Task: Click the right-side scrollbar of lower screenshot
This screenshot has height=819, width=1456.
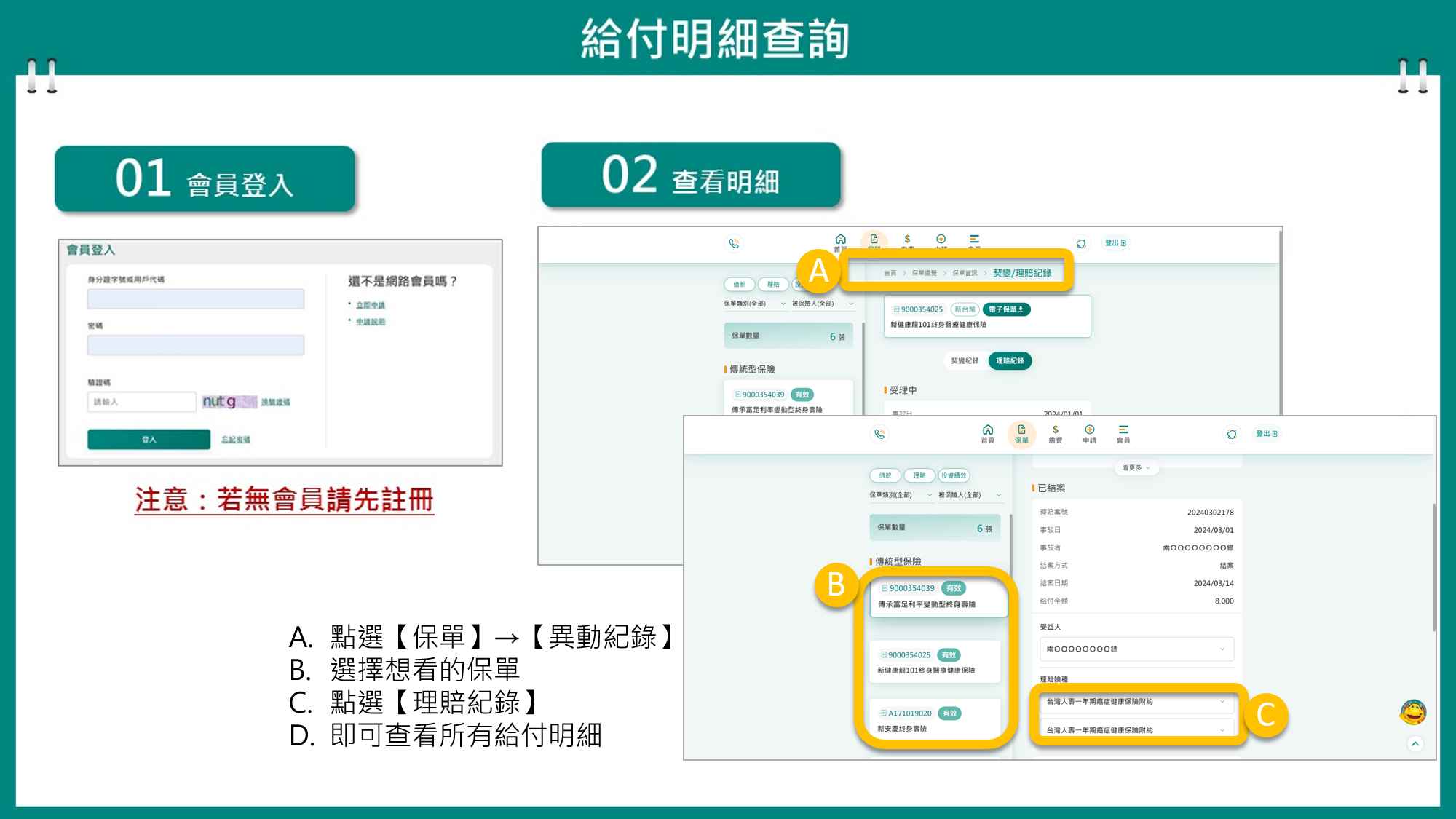Action: pos(1433,568)
